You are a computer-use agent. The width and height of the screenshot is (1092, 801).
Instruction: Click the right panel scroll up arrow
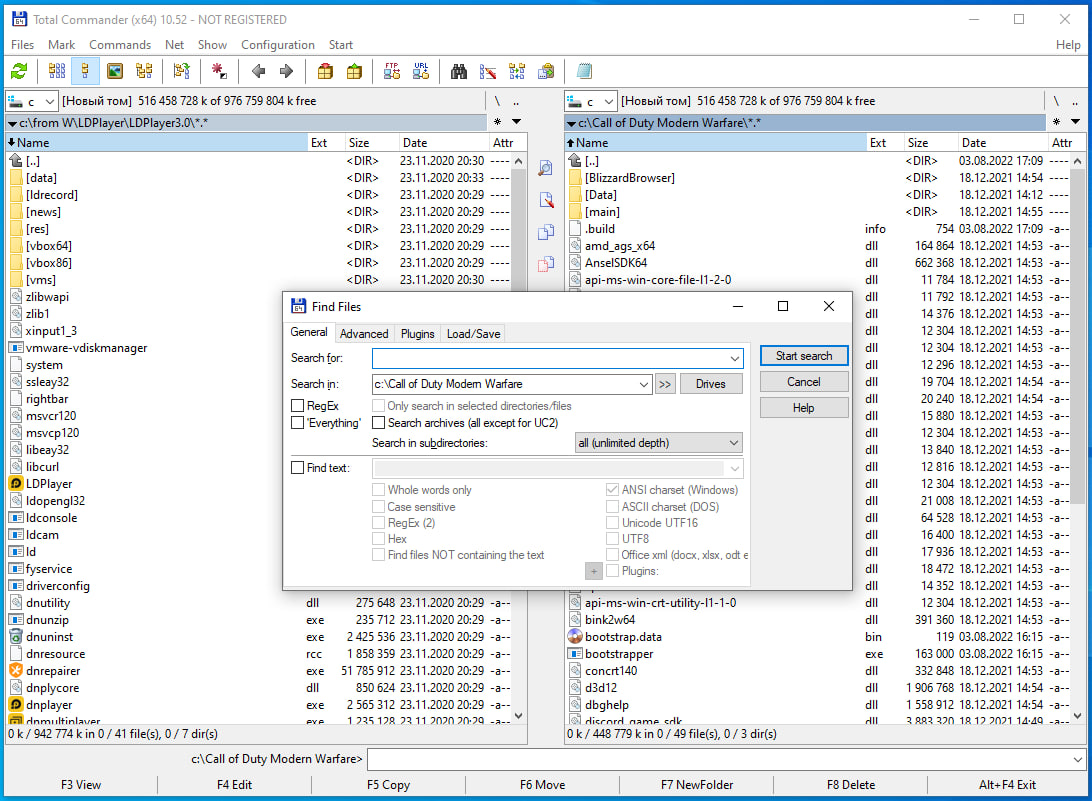pyautogui.click(x=1077, y=161)
